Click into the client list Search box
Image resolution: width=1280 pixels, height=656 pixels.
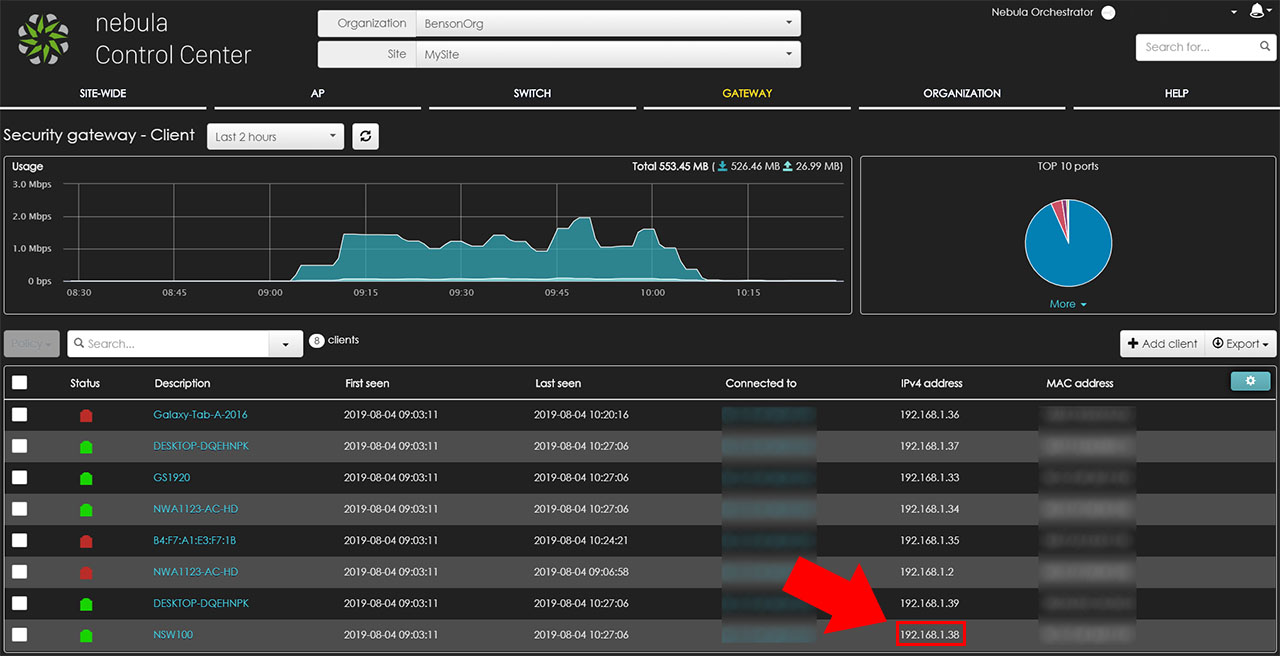(168, 344)
